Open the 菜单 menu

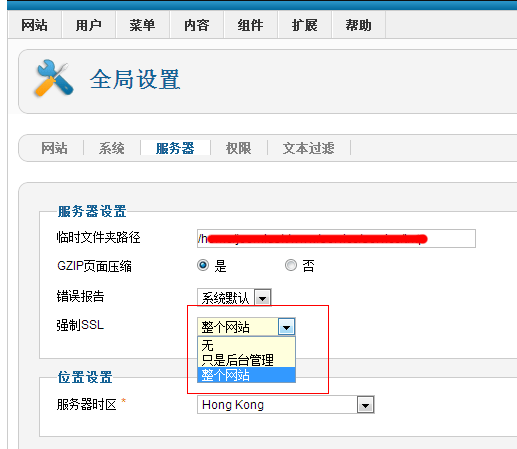(x=143, y=25)
